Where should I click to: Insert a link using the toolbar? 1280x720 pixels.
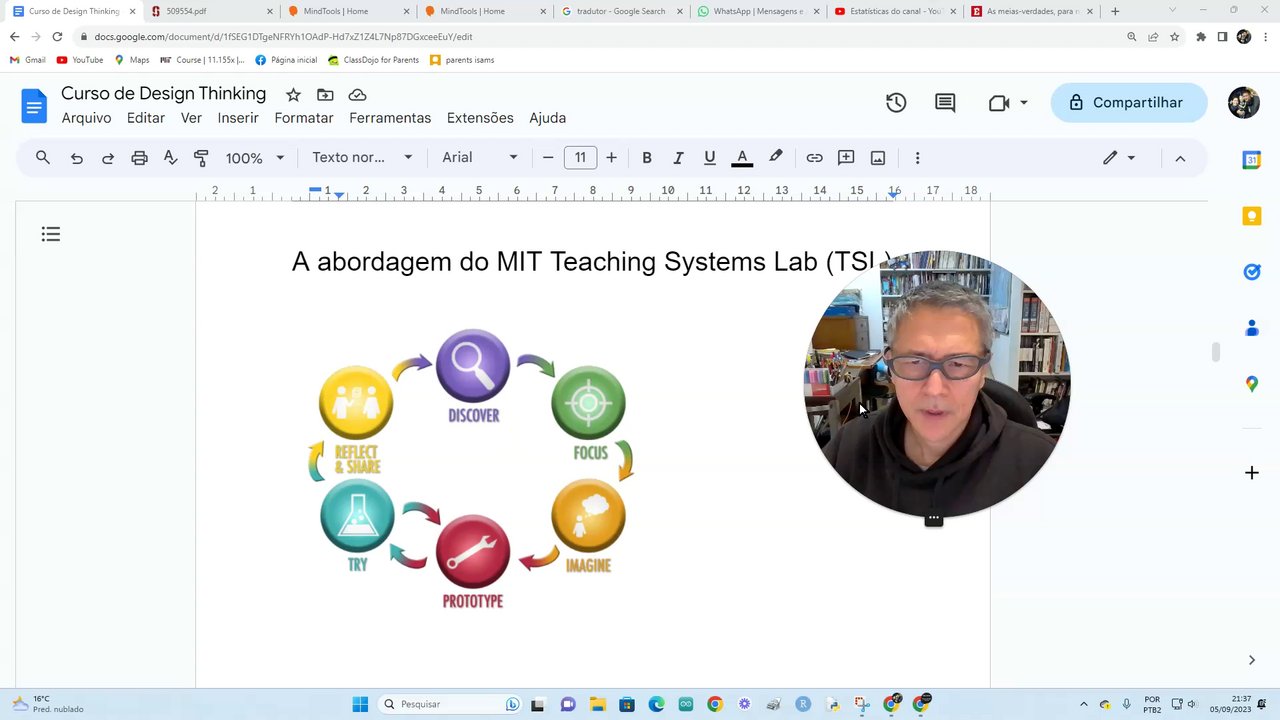tap(814, 158)
